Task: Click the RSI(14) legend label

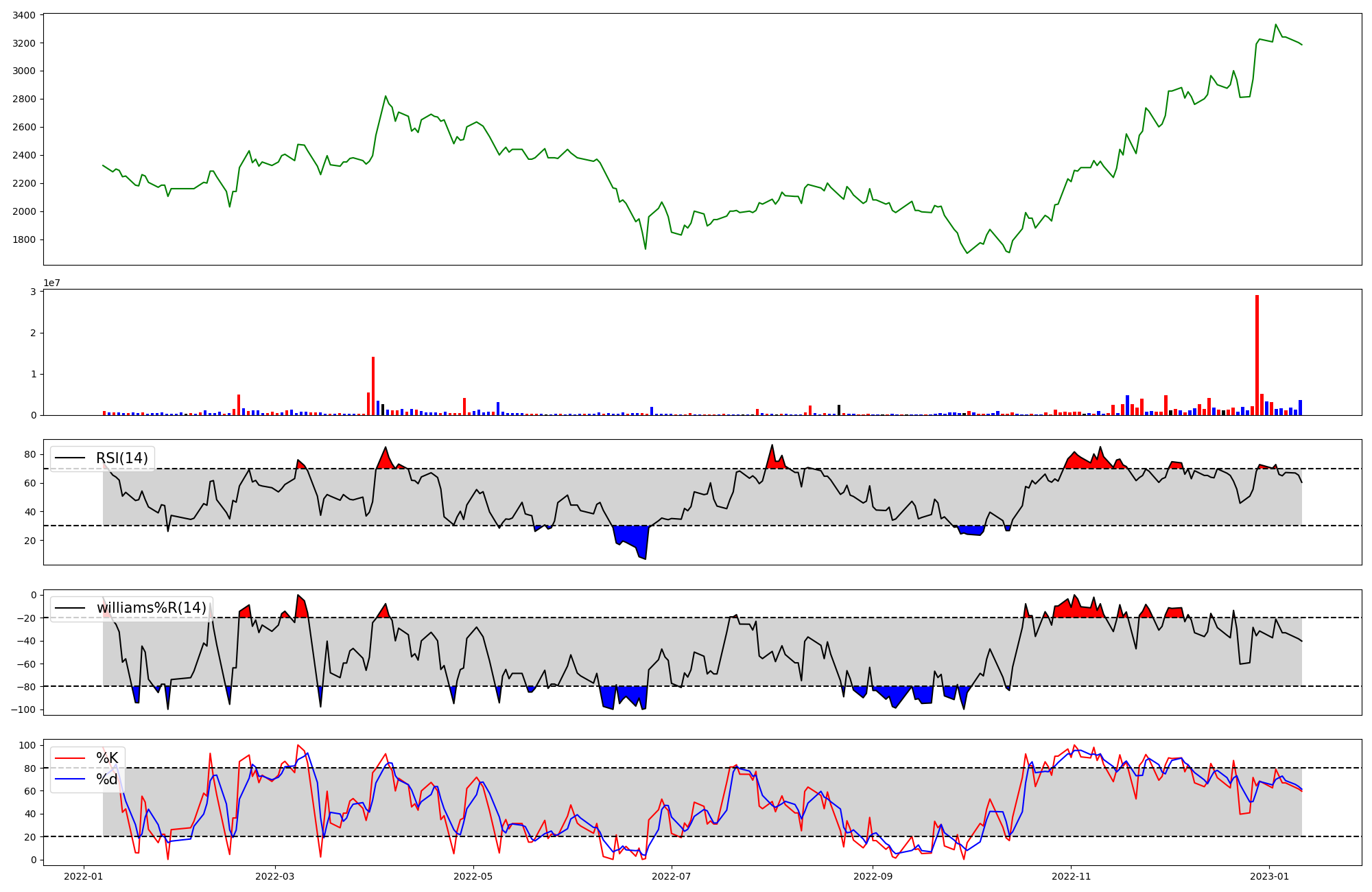Action: tap(121, 458)
